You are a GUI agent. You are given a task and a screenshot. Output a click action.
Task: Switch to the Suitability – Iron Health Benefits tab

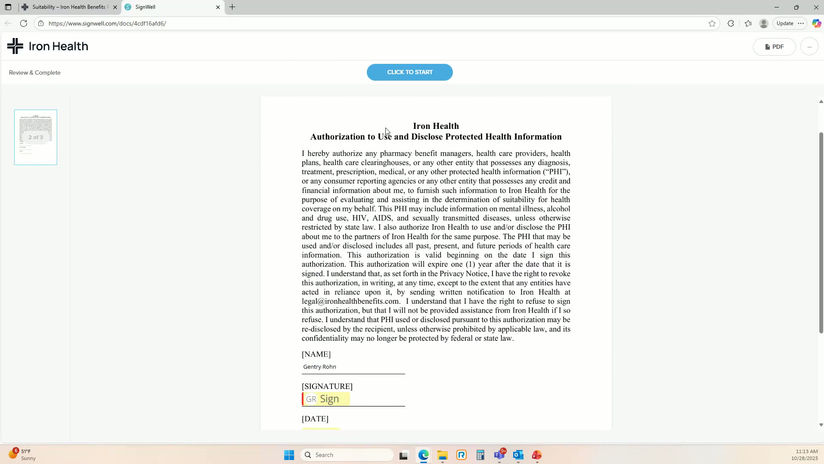pyautogui.click(x=68, y=7)
